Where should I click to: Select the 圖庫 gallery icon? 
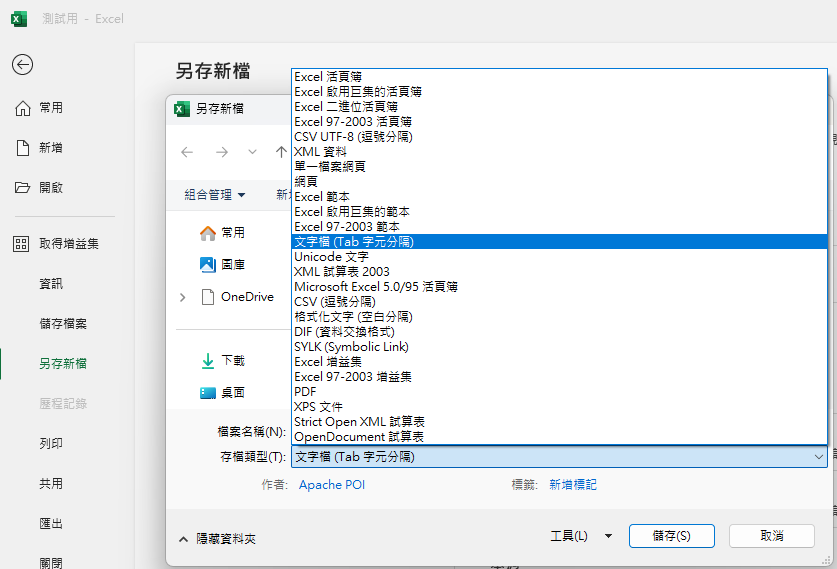pos(208,264)
